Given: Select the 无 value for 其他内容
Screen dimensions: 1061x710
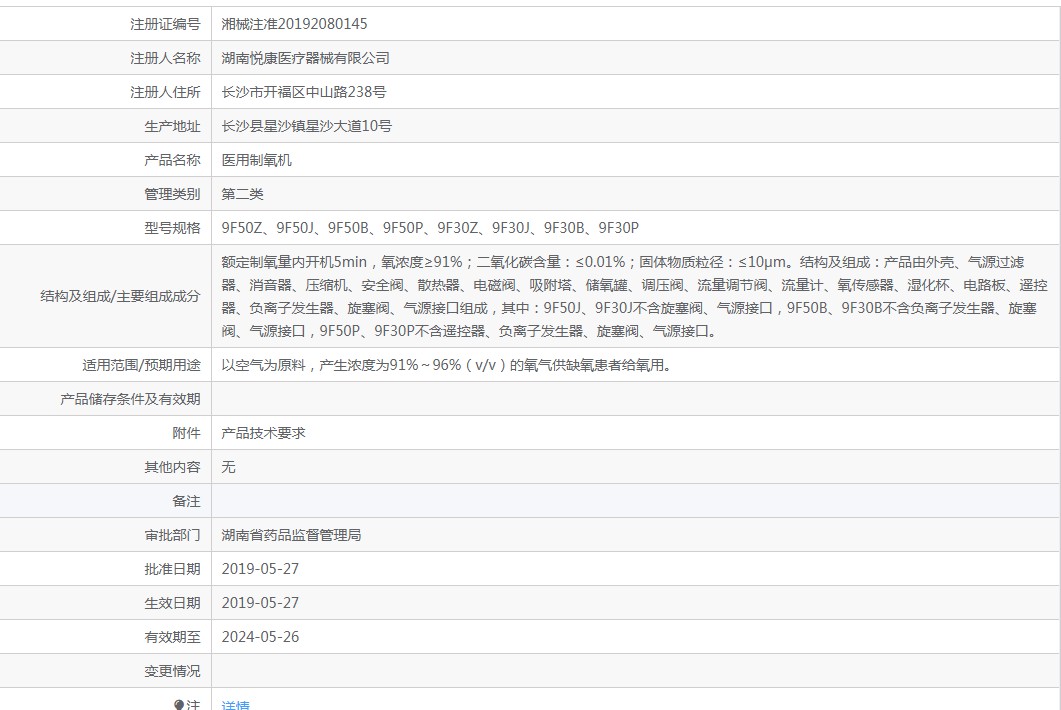Looking at the screenshot, I should 229,467.
